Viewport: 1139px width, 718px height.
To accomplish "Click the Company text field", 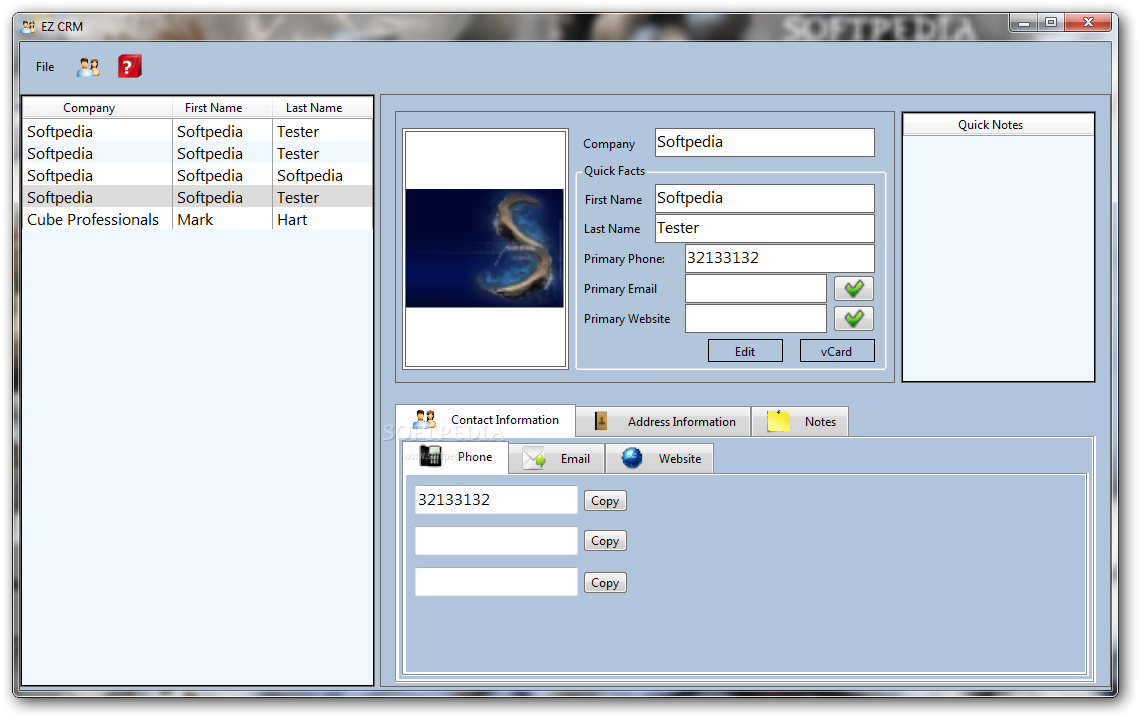I will pos(765,142).
